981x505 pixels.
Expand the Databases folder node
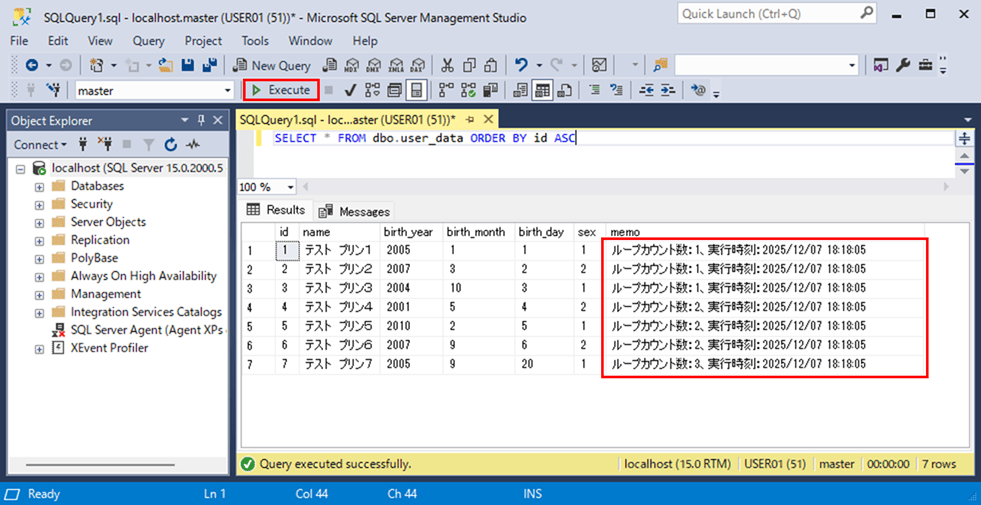[39, 186]
